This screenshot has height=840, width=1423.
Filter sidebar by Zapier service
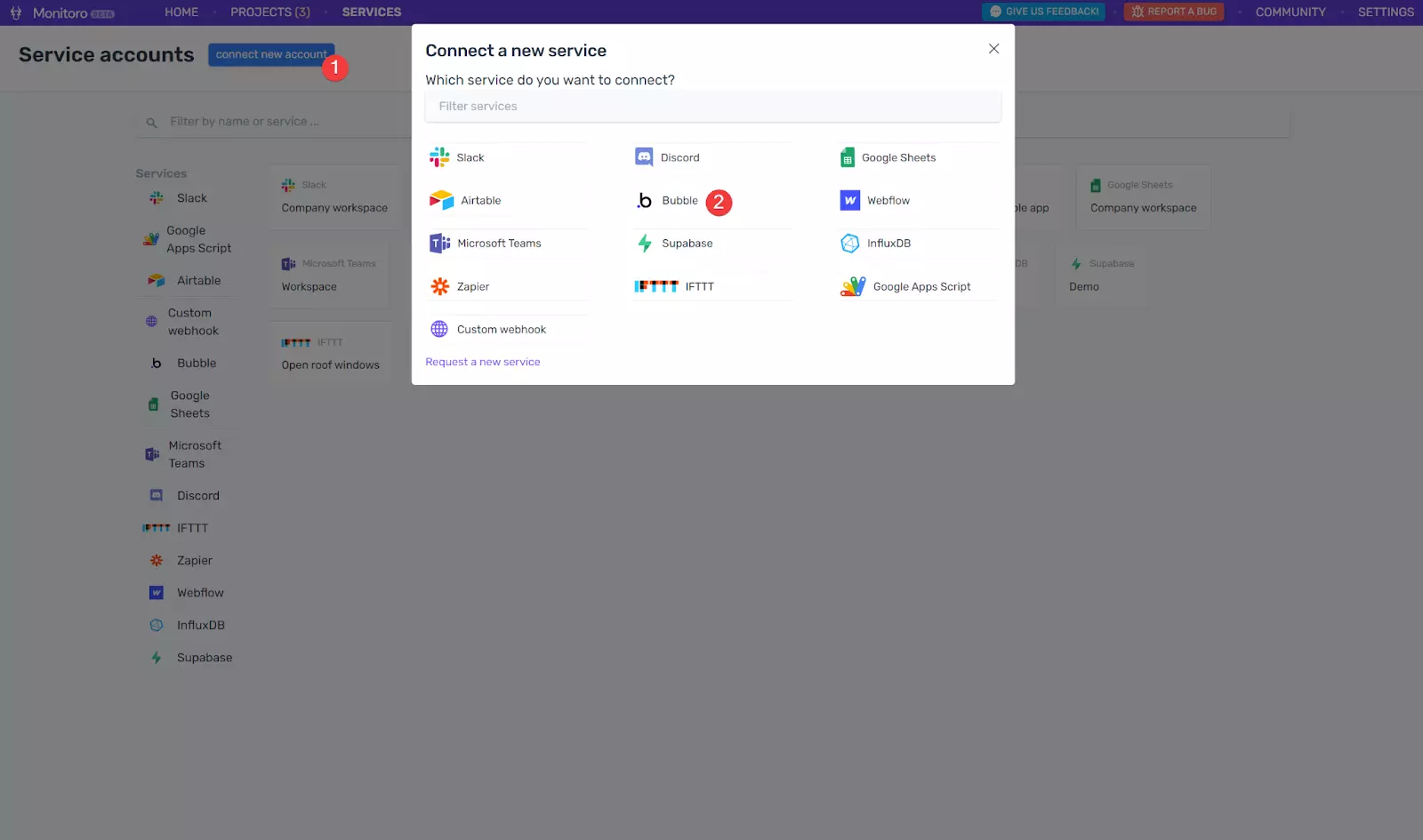tap(181, 561)
